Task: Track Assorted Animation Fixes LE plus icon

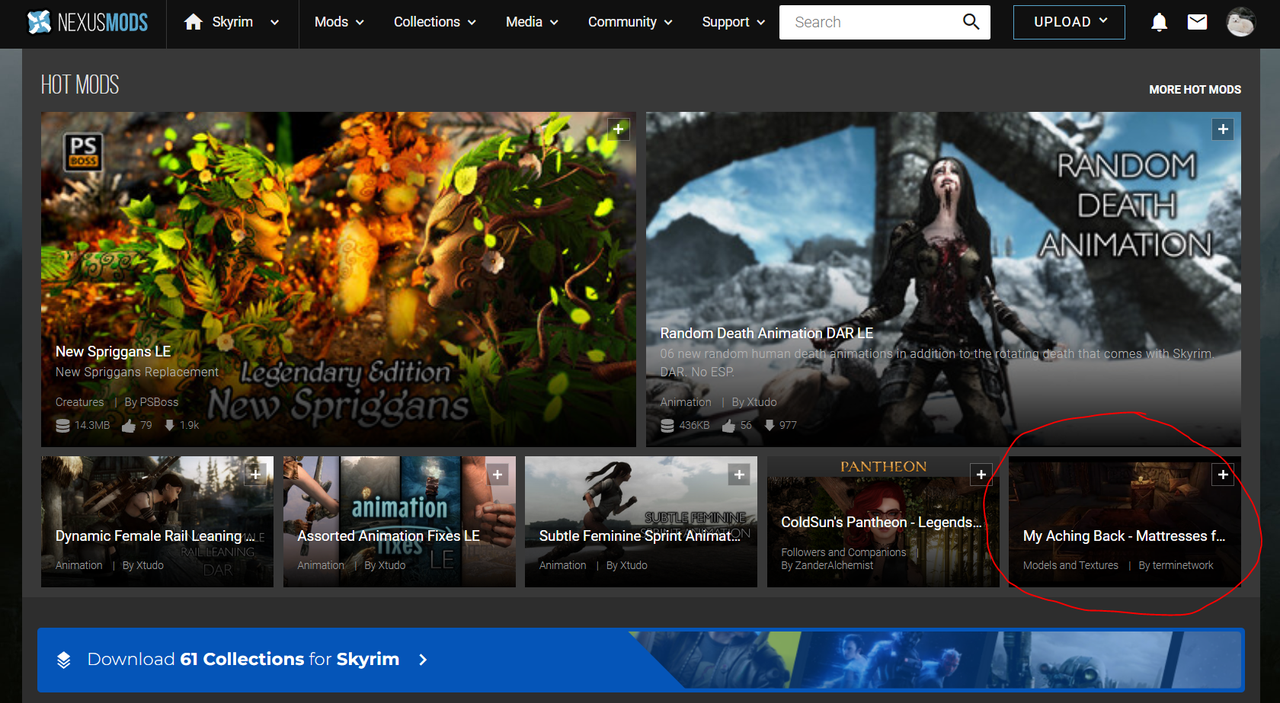Action: click(x=498, y=475)
